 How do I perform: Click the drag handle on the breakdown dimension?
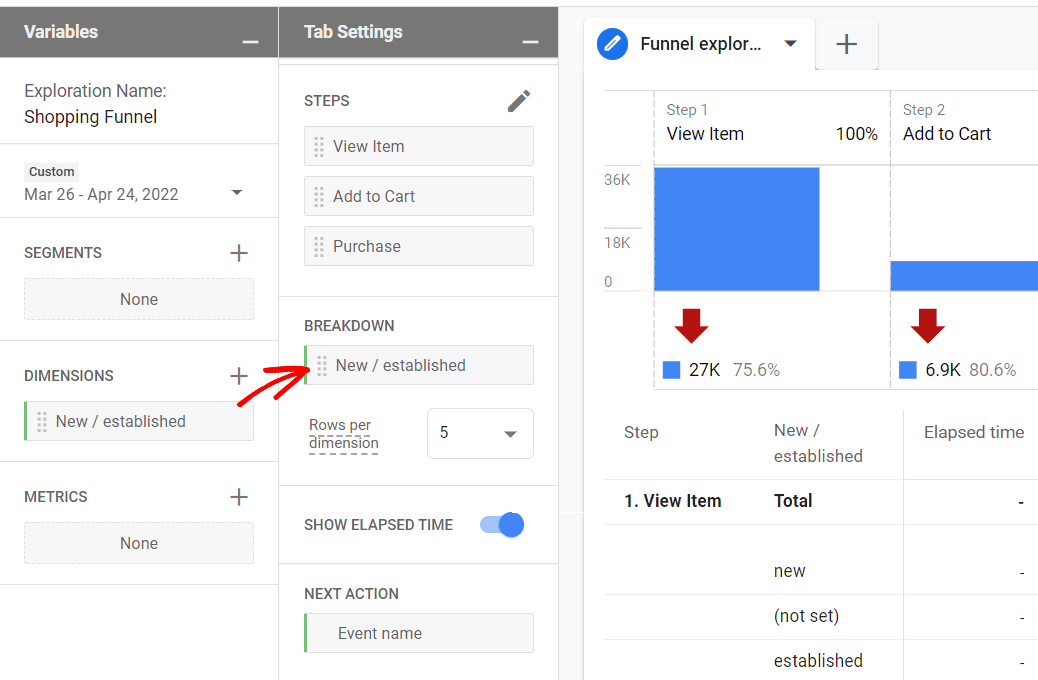320,365
